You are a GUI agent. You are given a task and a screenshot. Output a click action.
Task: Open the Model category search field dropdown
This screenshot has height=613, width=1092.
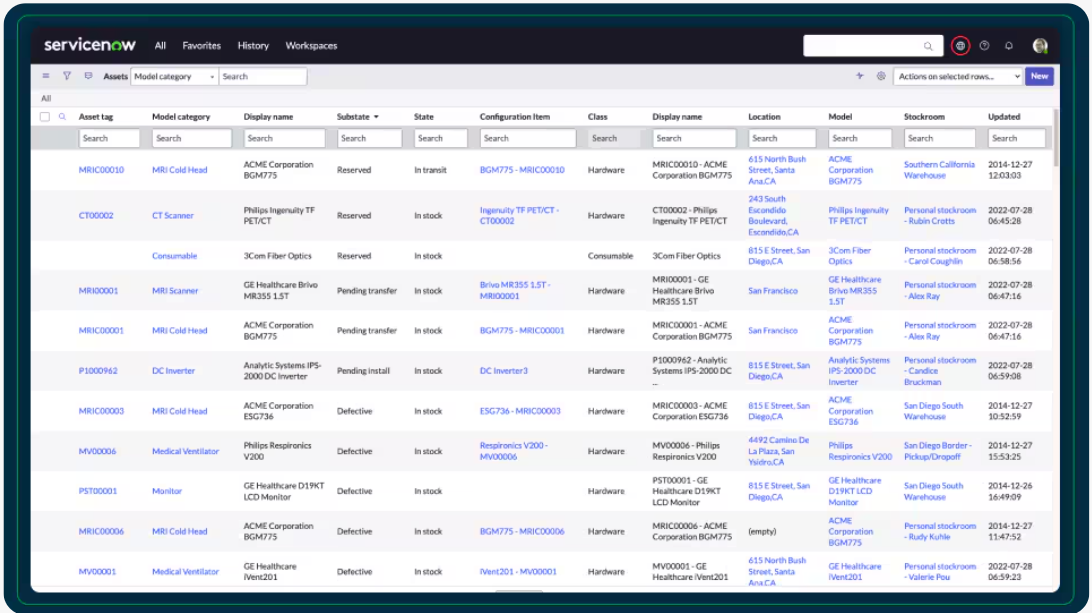174,77
